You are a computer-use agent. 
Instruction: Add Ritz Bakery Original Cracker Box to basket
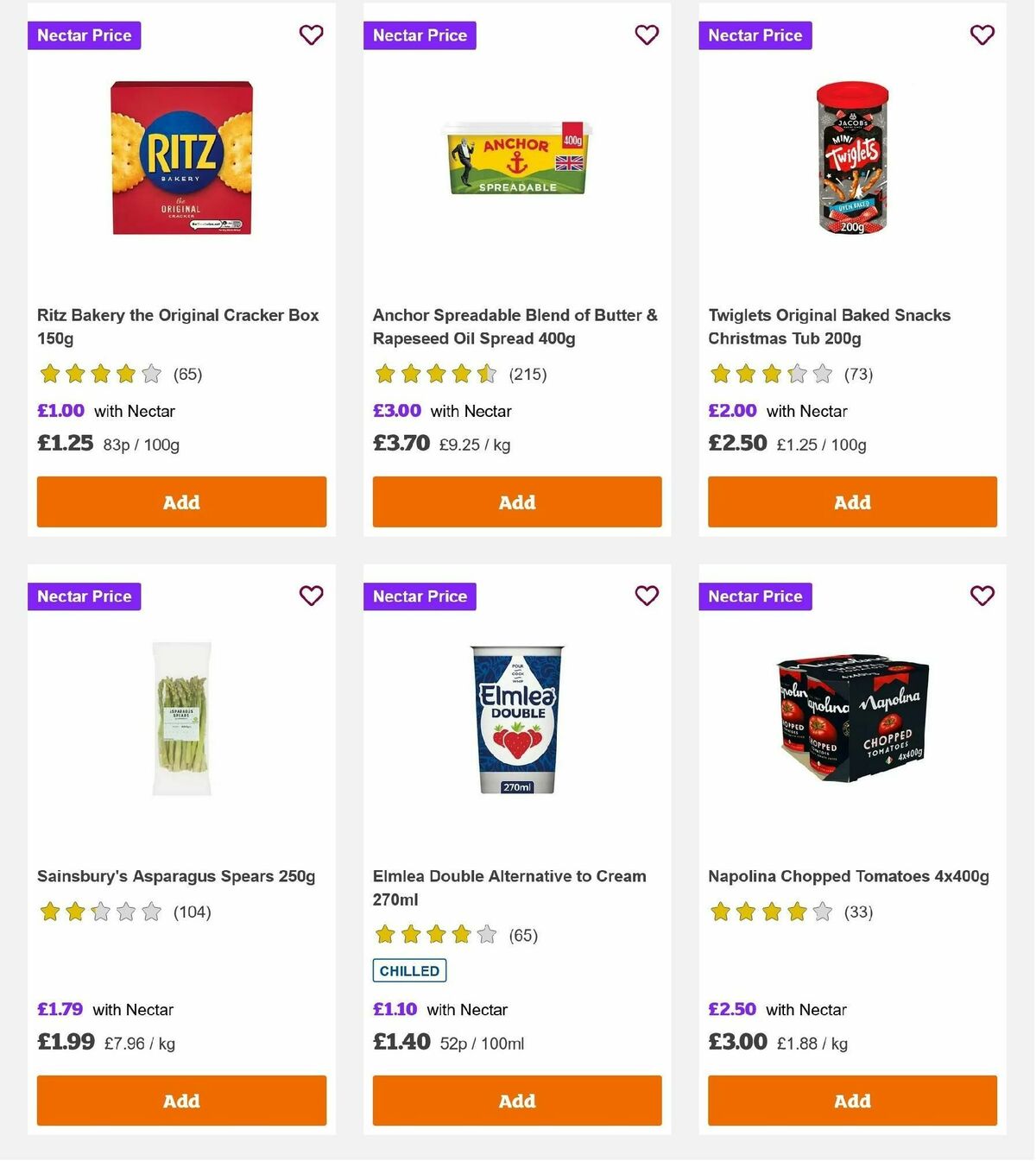click(181, 502)
